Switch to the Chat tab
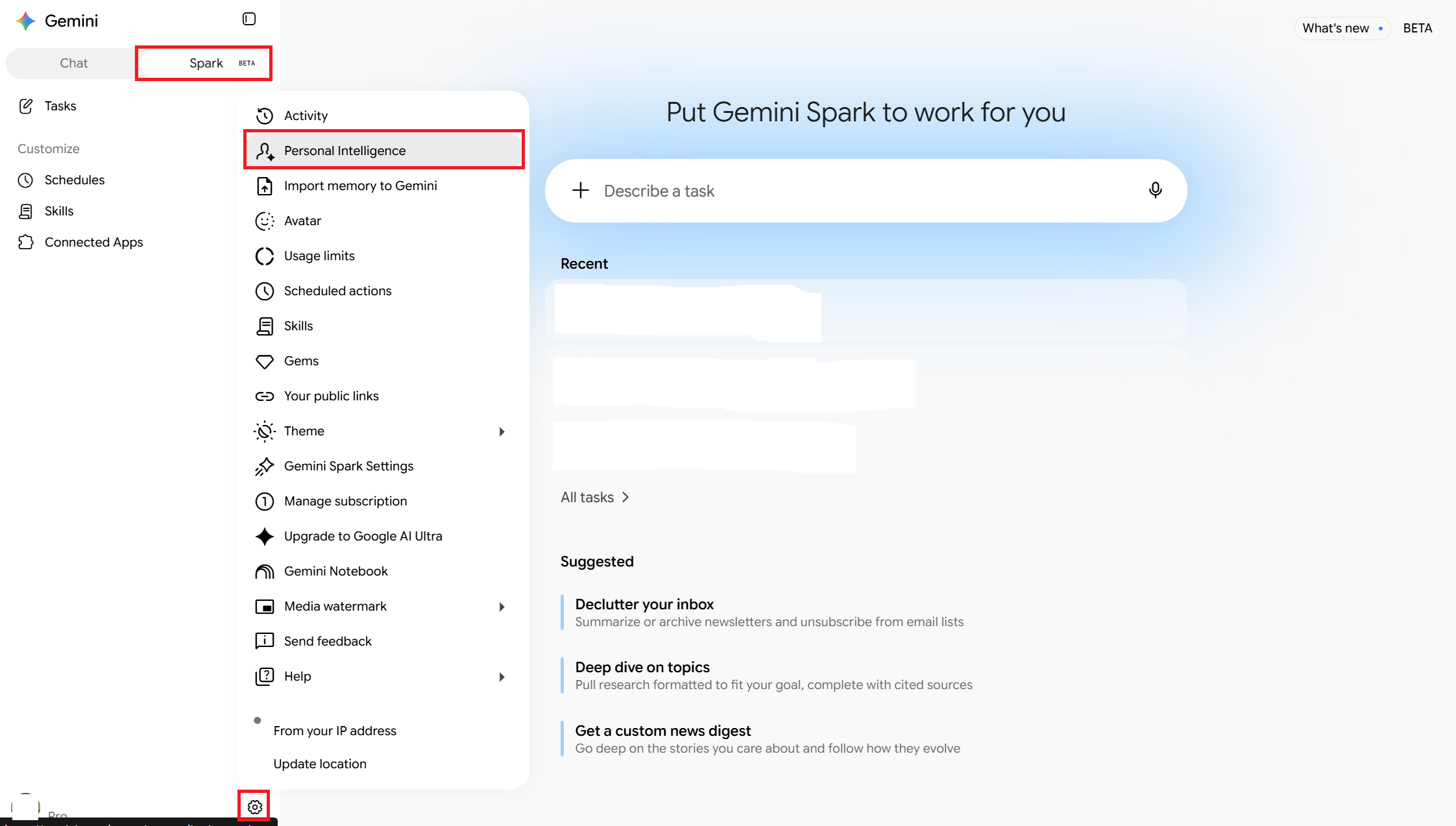1456x826 pixels. (x=73, y=63)
